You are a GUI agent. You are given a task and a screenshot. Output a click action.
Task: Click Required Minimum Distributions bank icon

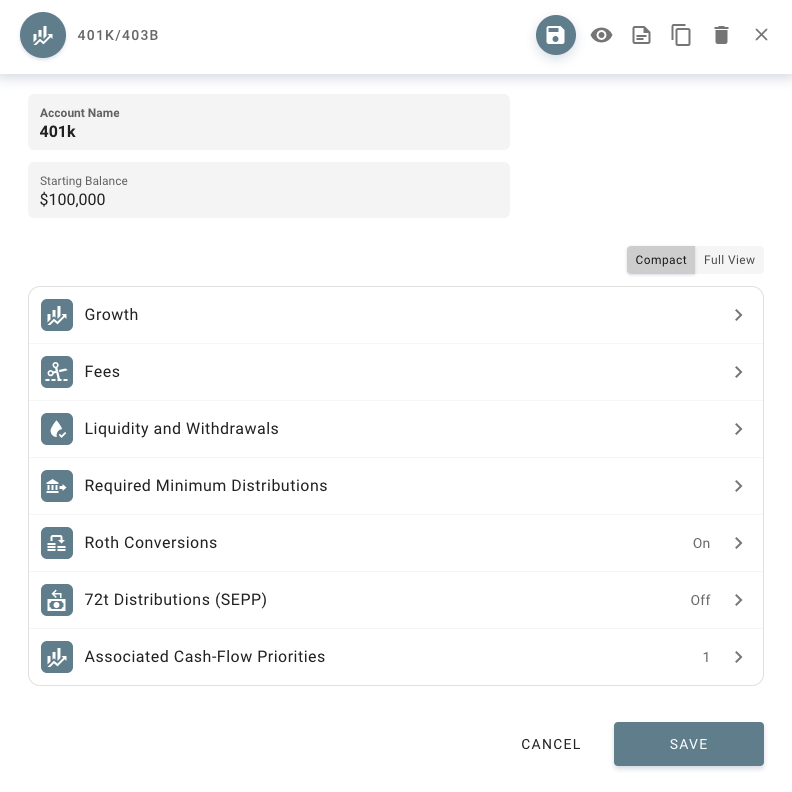pos(57,486)
